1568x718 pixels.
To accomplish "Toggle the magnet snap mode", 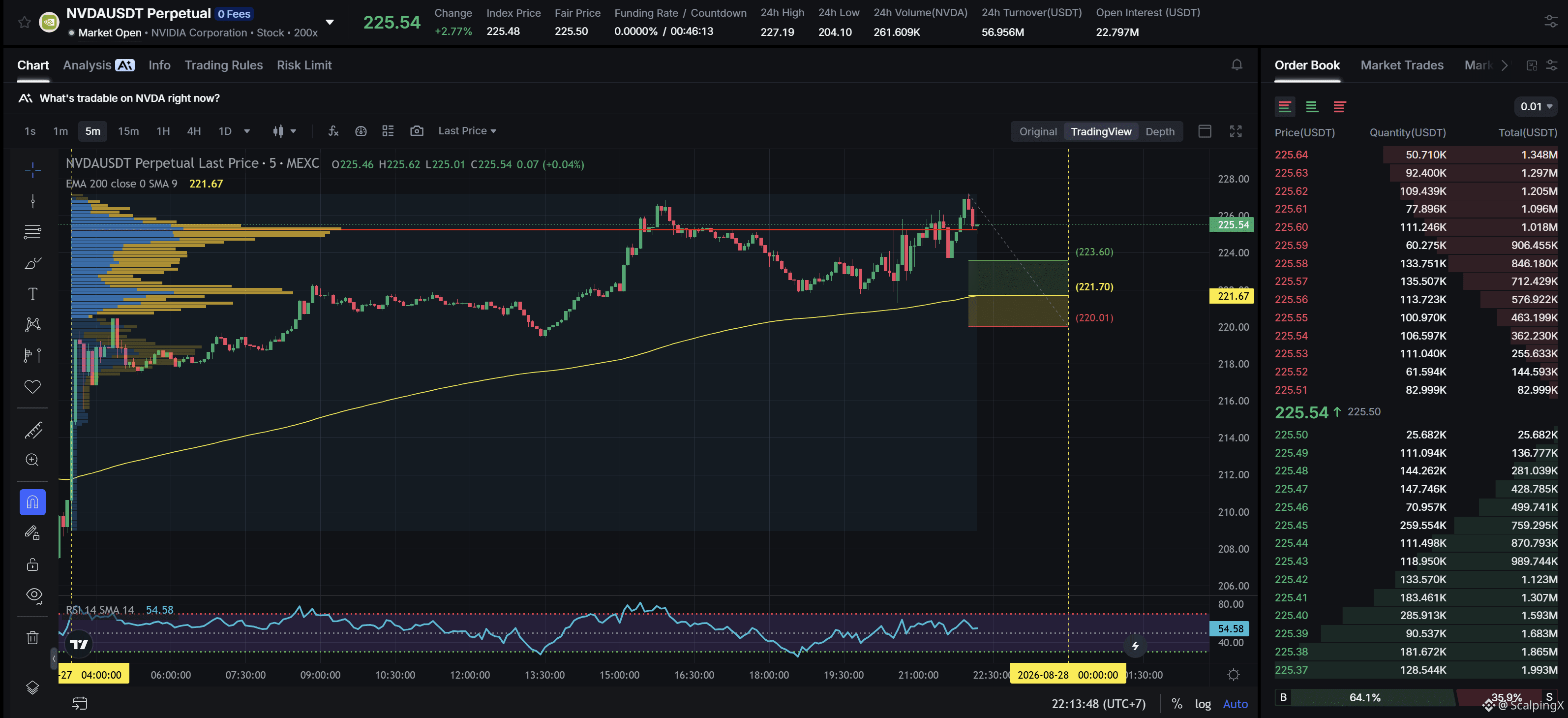I will pos(33,502).
